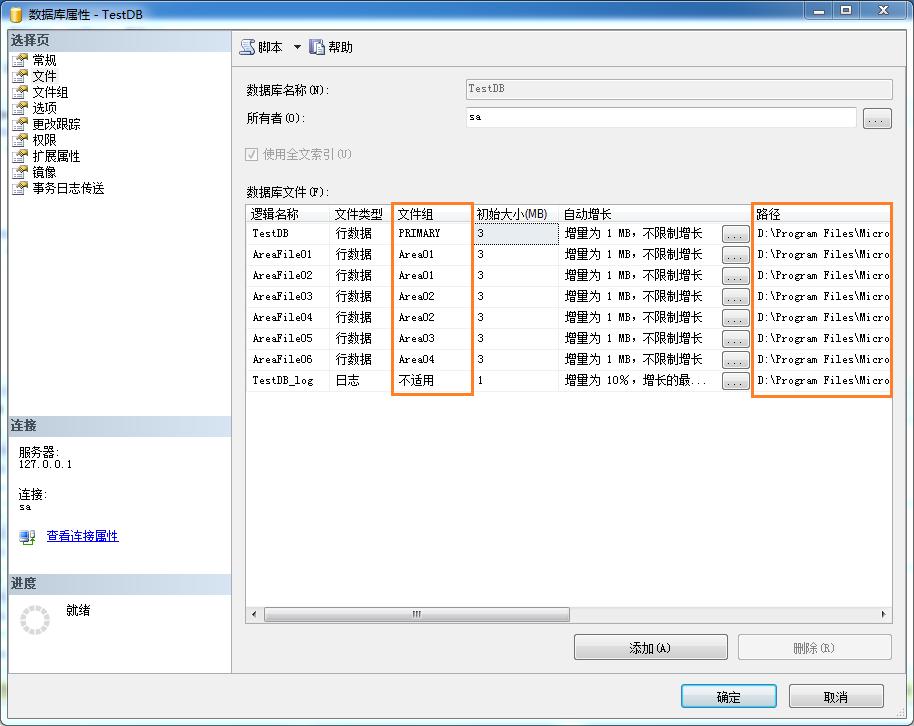This screenshot has height=726, width=914.
Task: Click the 确定 button
Action: pos(729,697)
